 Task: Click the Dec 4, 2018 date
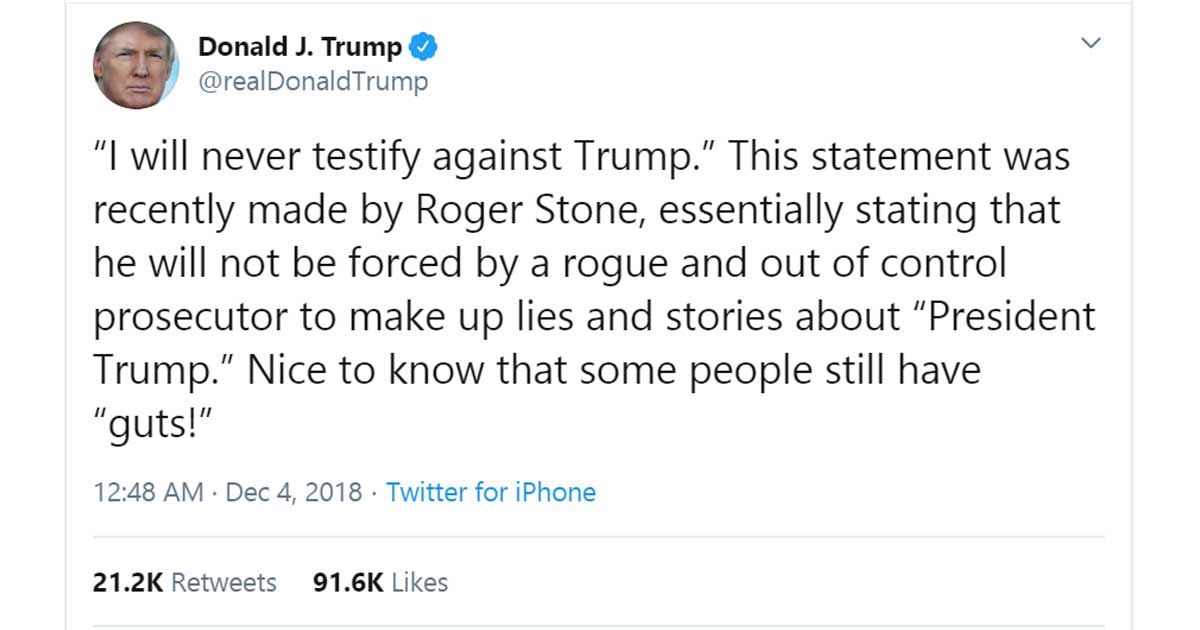coord(294,492)
